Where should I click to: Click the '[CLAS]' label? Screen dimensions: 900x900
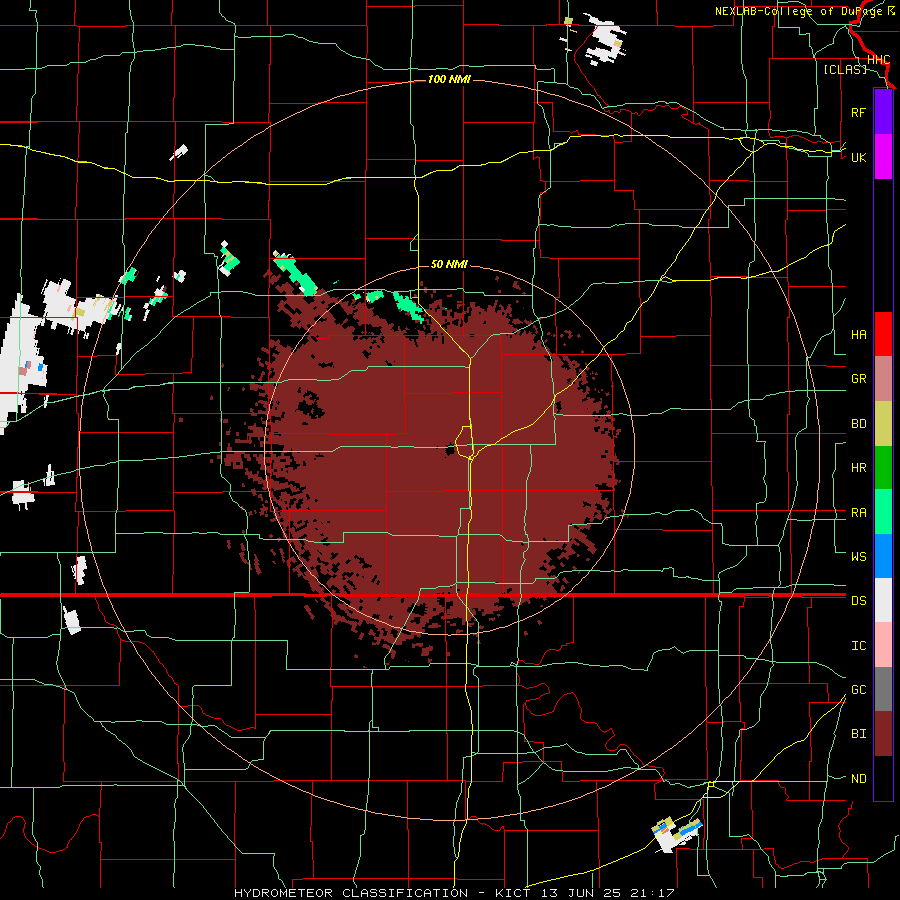[845, 69]
